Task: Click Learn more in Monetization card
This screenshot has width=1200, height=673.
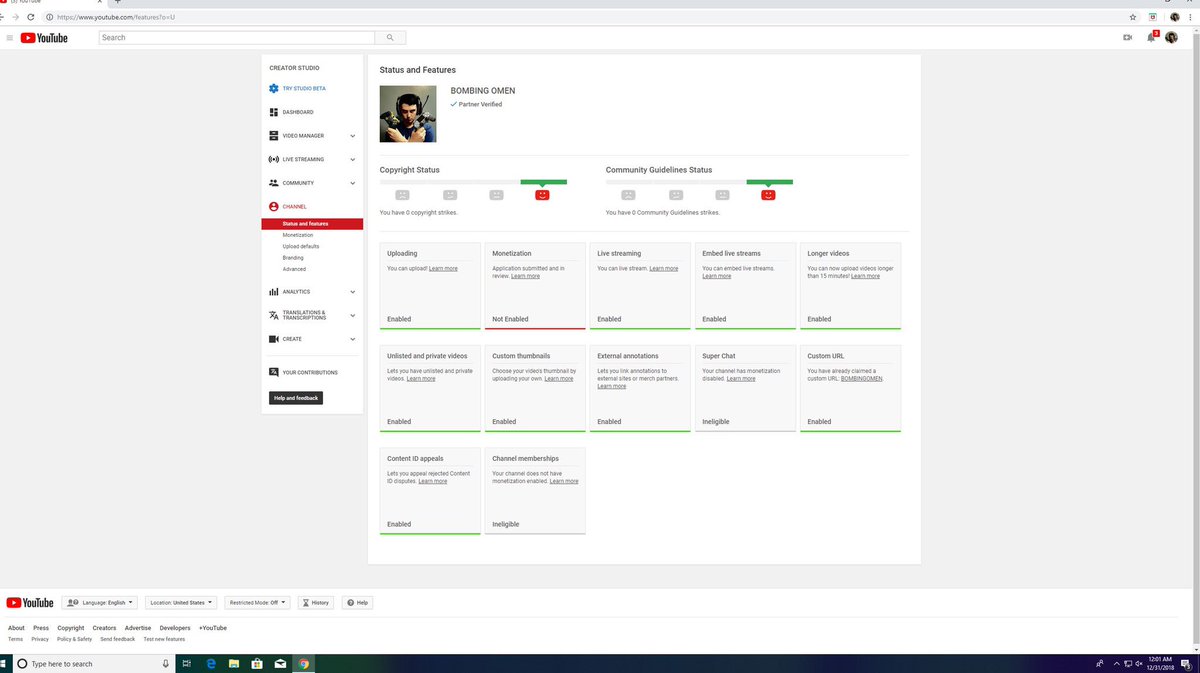Action: [525, 276]
